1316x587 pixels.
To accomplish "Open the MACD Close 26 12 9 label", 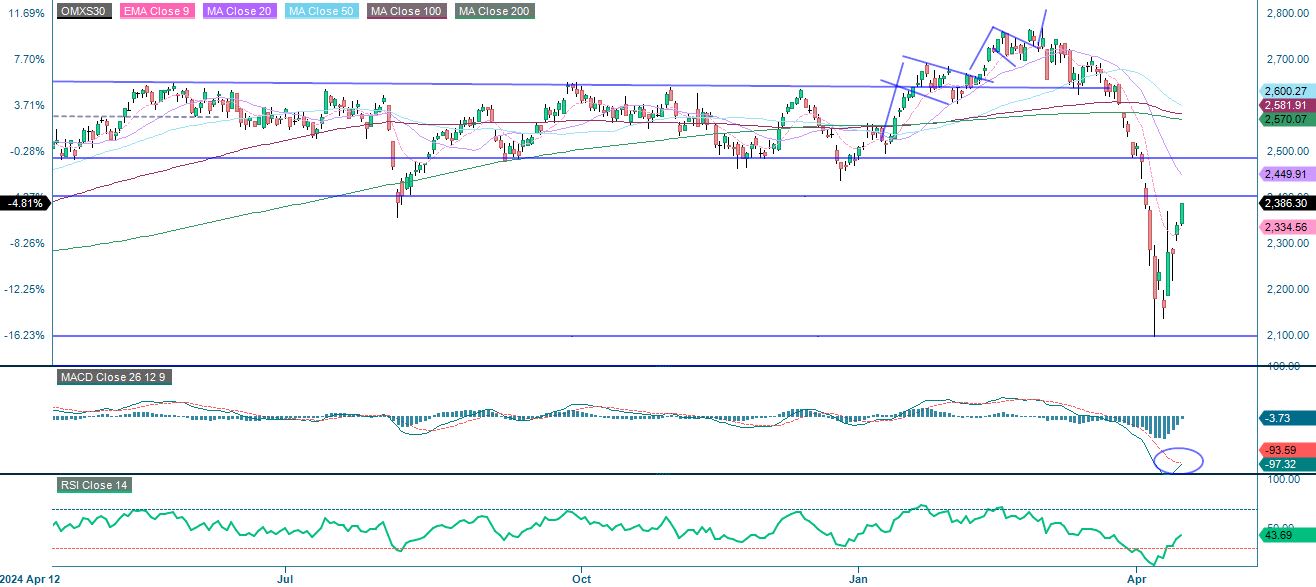I will tap(113, 377).
